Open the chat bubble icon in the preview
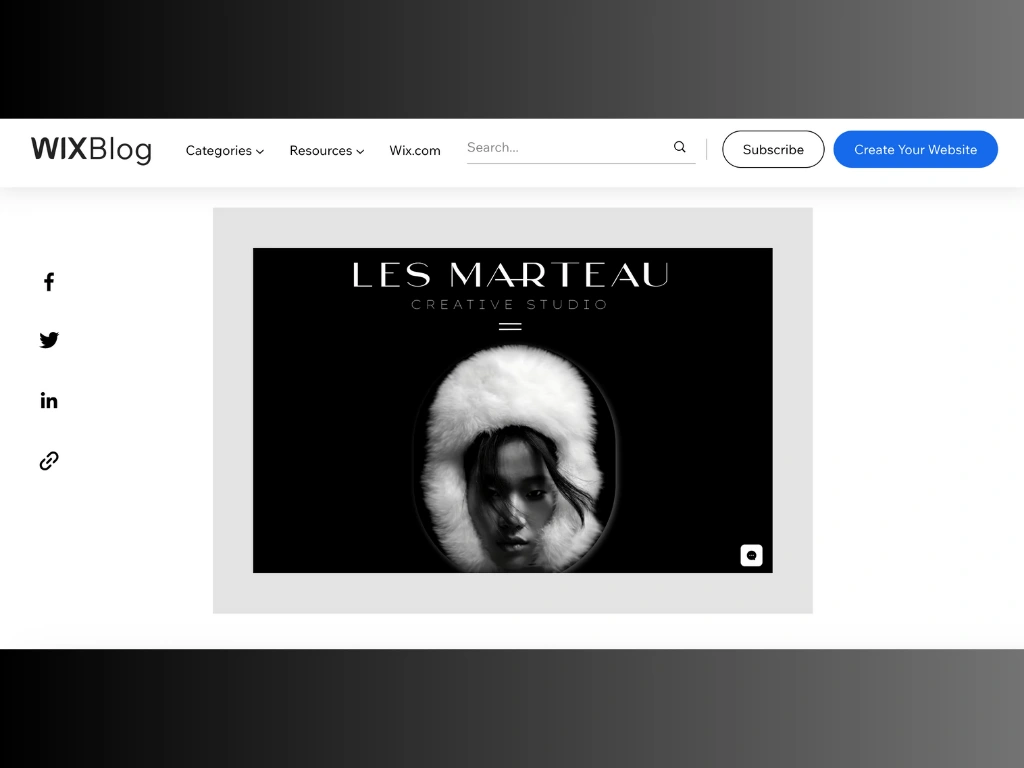The width and height of the screenshot is (1024, 768). click(751, 555)
